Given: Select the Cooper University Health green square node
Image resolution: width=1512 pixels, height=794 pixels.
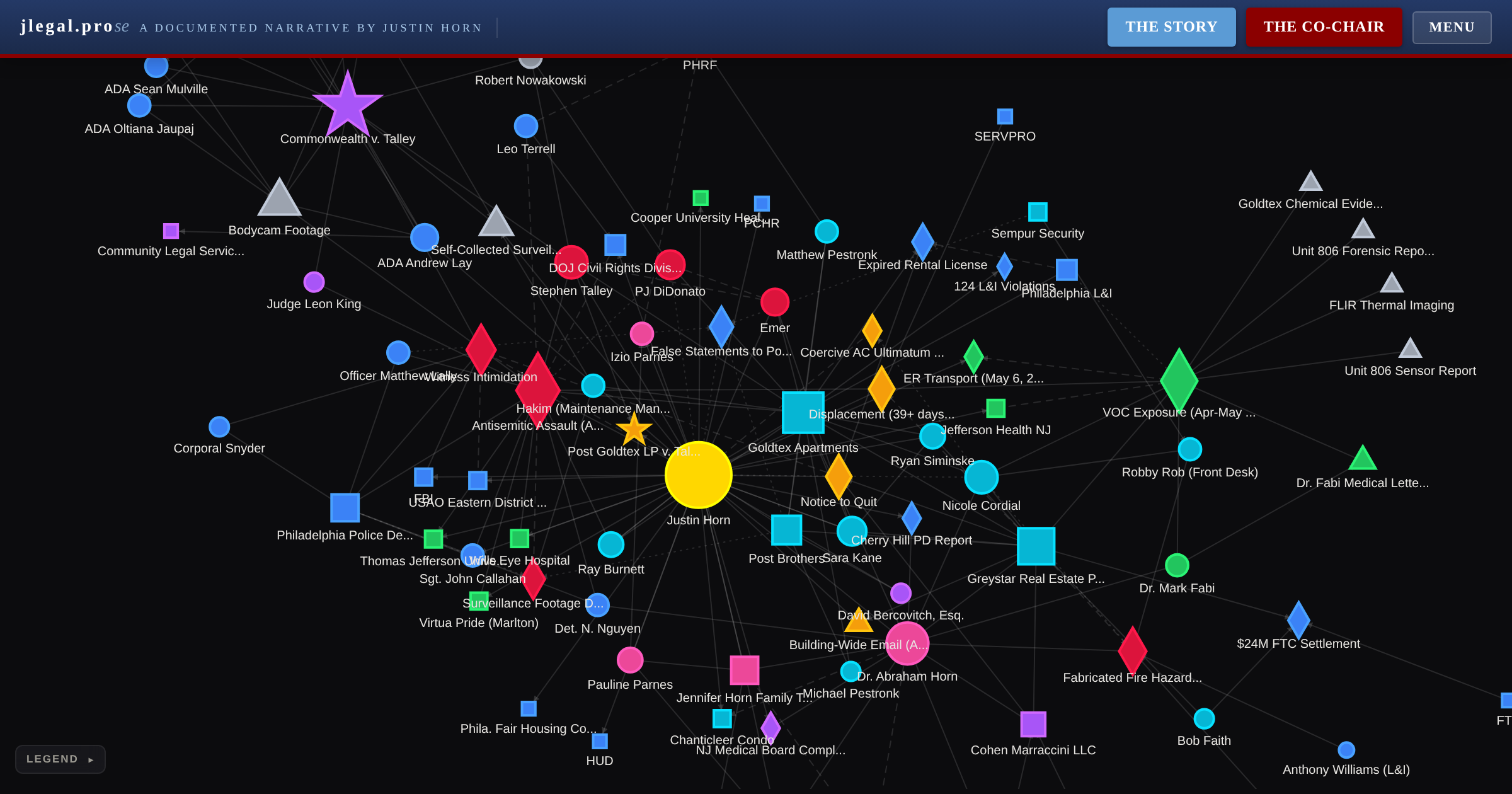Looking at the screenshot, I should point(701,198).
